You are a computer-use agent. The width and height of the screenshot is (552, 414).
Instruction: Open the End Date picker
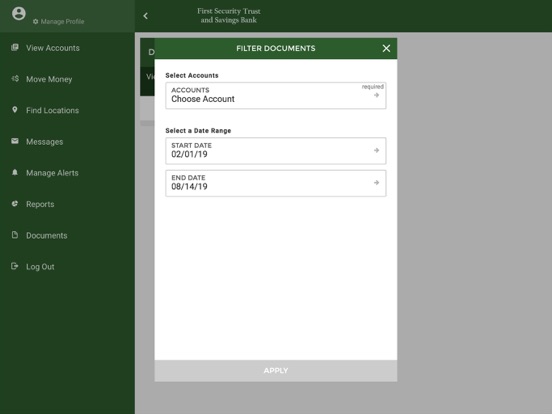276,183
